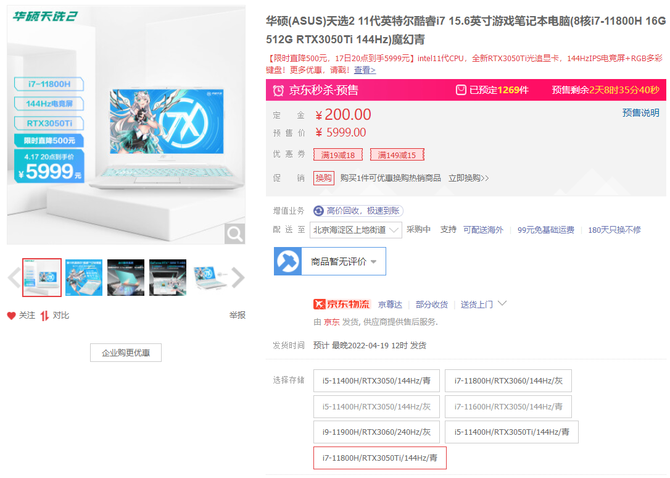Expand the 送货上门 chevron
Screen dimensions: 670x478
tap(502, 304)
